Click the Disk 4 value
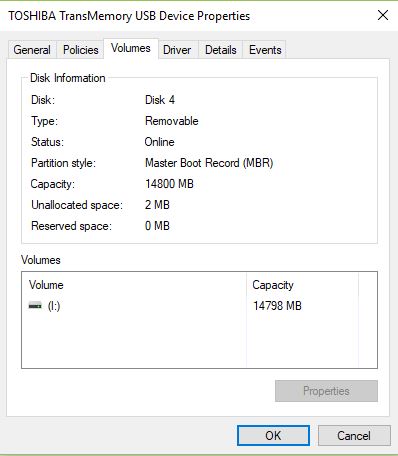Image resolution: width=398 pixels, height=456 pixels. [160, 100]
